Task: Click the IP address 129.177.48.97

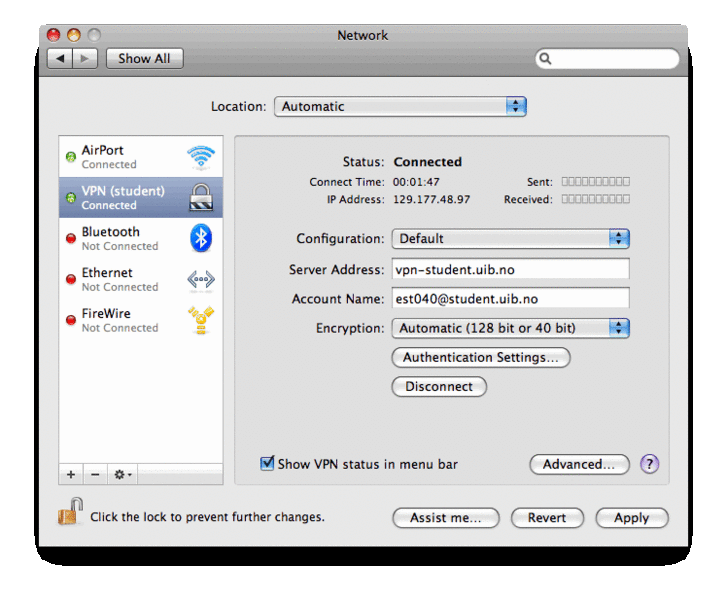Action: click(431, 199)
